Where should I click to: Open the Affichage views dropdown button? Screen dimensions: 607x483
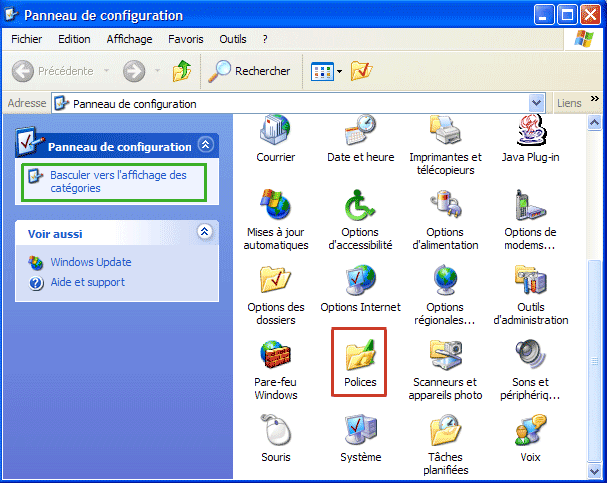pos(326,71)
